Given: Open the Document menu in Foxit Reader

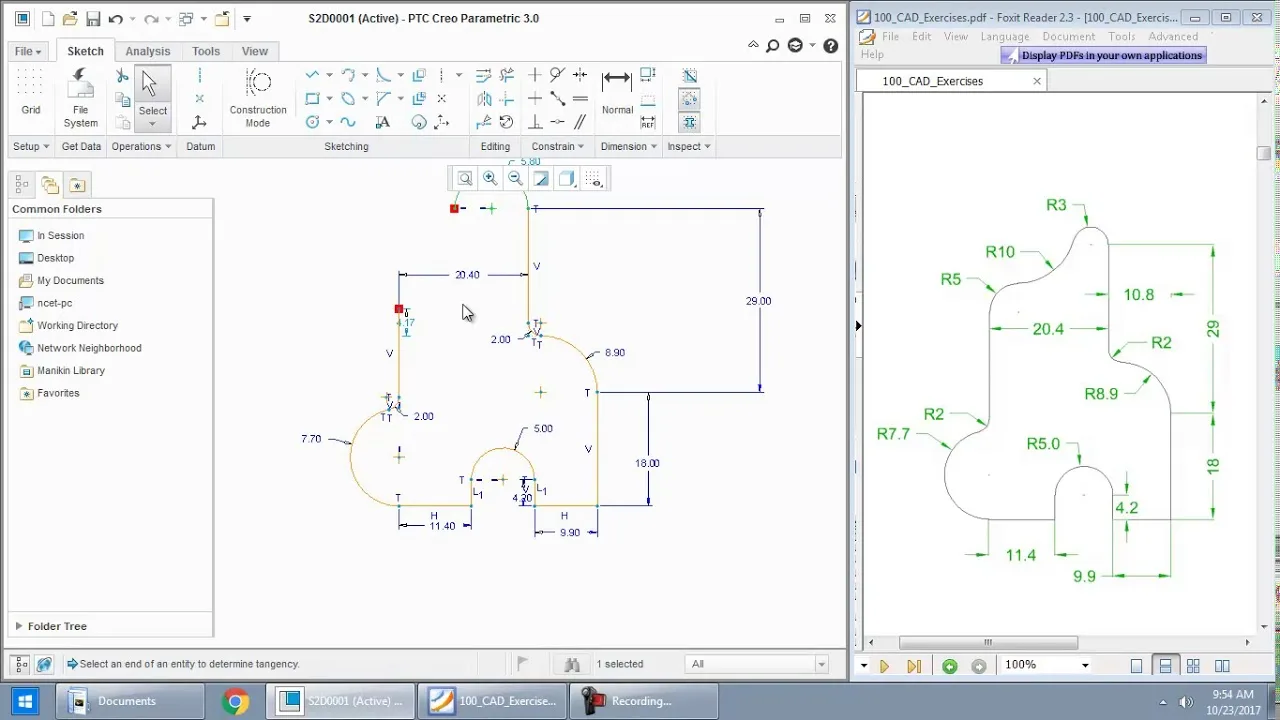Looking at the screenshot, I should [1069, 36].
